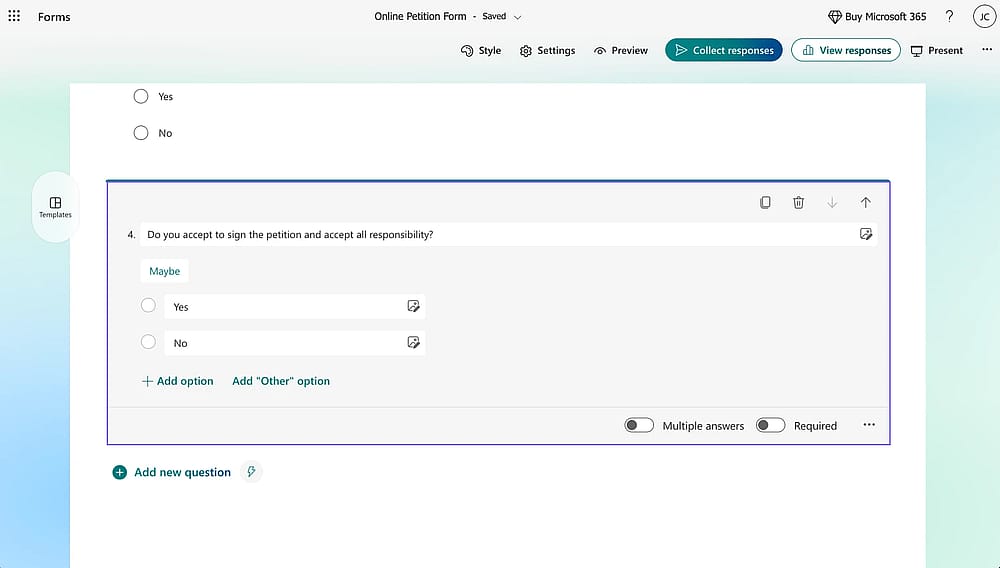Viewport: 1000px width, 568px height.
Task: Insert an image for the Yes option
Action: point(413,307)
